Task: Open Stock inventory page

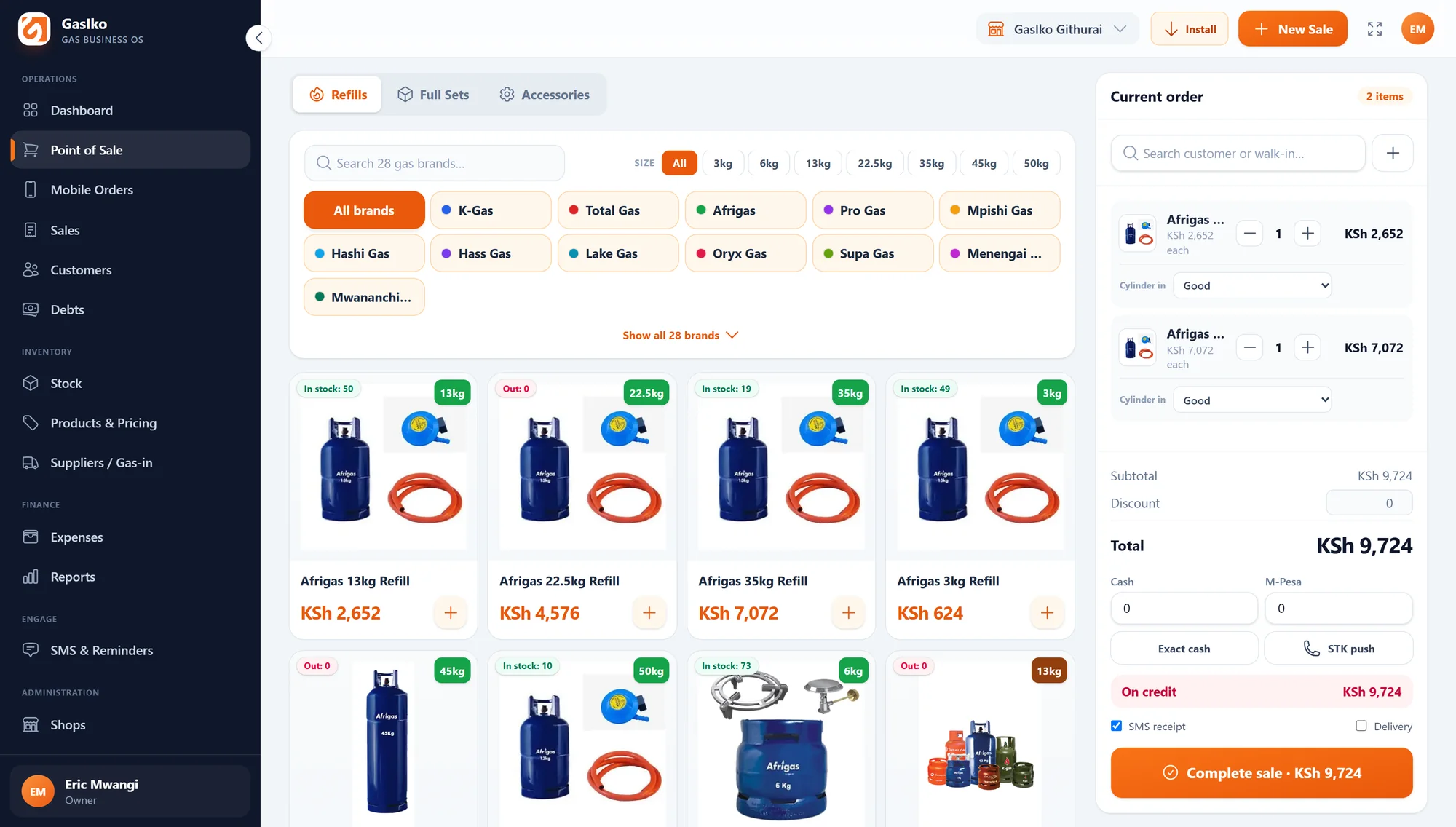Action: [x=131, y=384]
